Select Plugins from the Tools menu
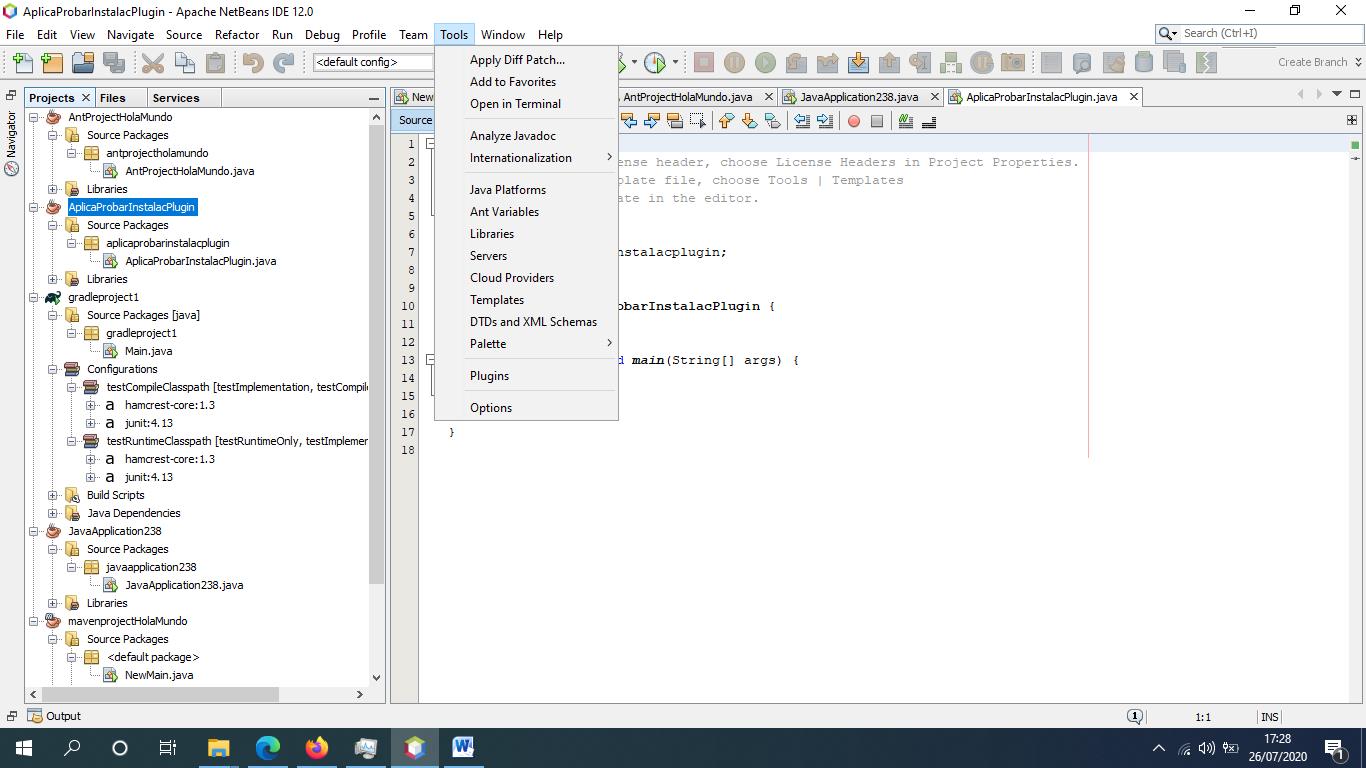Viewport: 1366px width, 768px height. tap(526, 376)
